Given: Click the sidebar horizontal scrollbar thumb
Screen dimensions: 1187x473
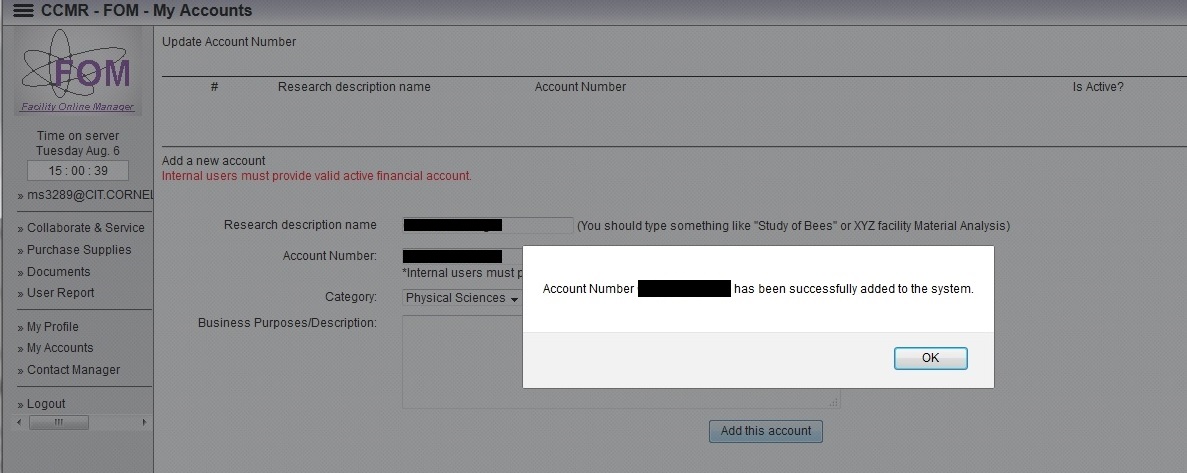Looking at the screenshot, I should click(58, 422).
